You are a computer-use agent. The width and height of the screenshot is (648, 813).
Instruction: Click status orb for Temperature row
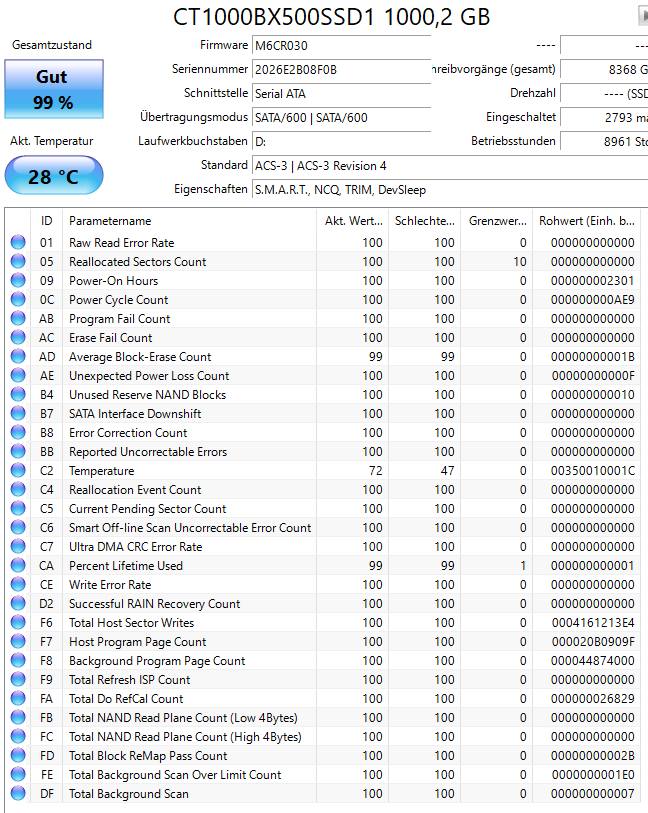click(x=18, y=470)
